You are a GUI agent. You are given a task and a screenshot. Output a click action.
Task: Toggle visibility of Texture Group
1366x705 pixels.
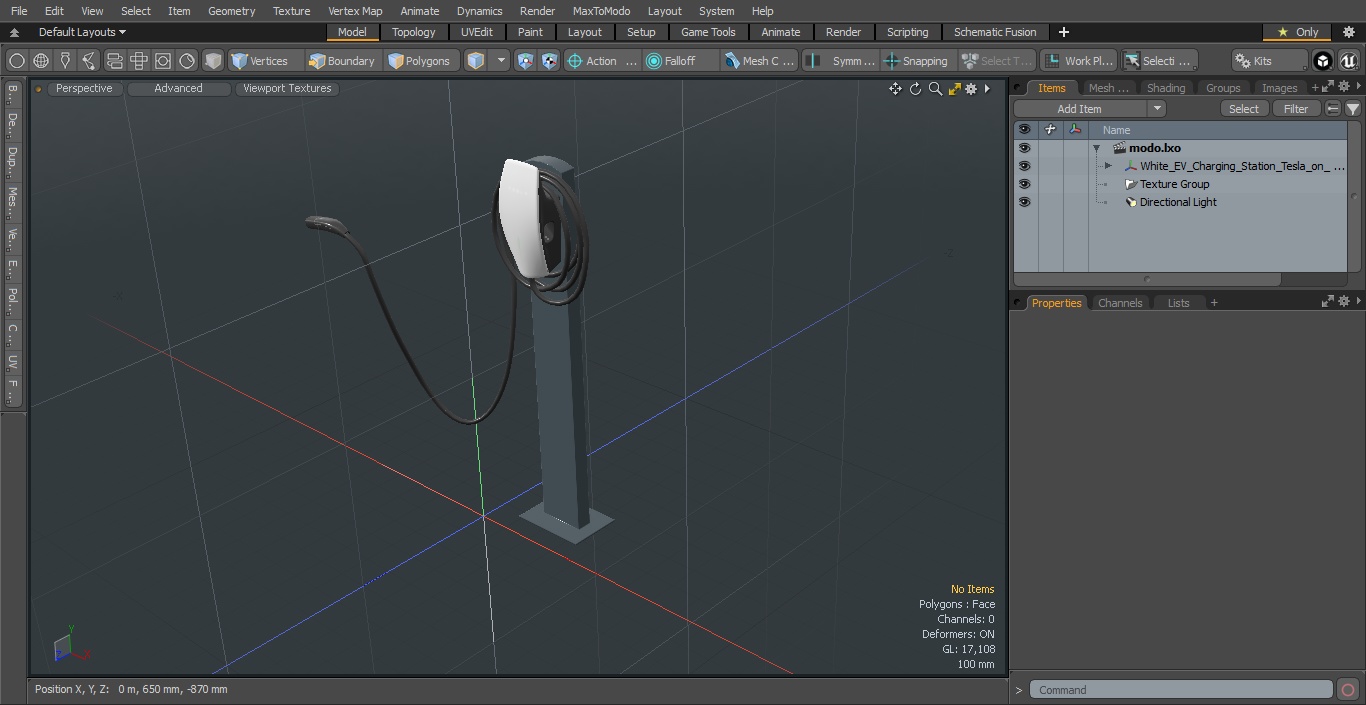click(1023, 184)
